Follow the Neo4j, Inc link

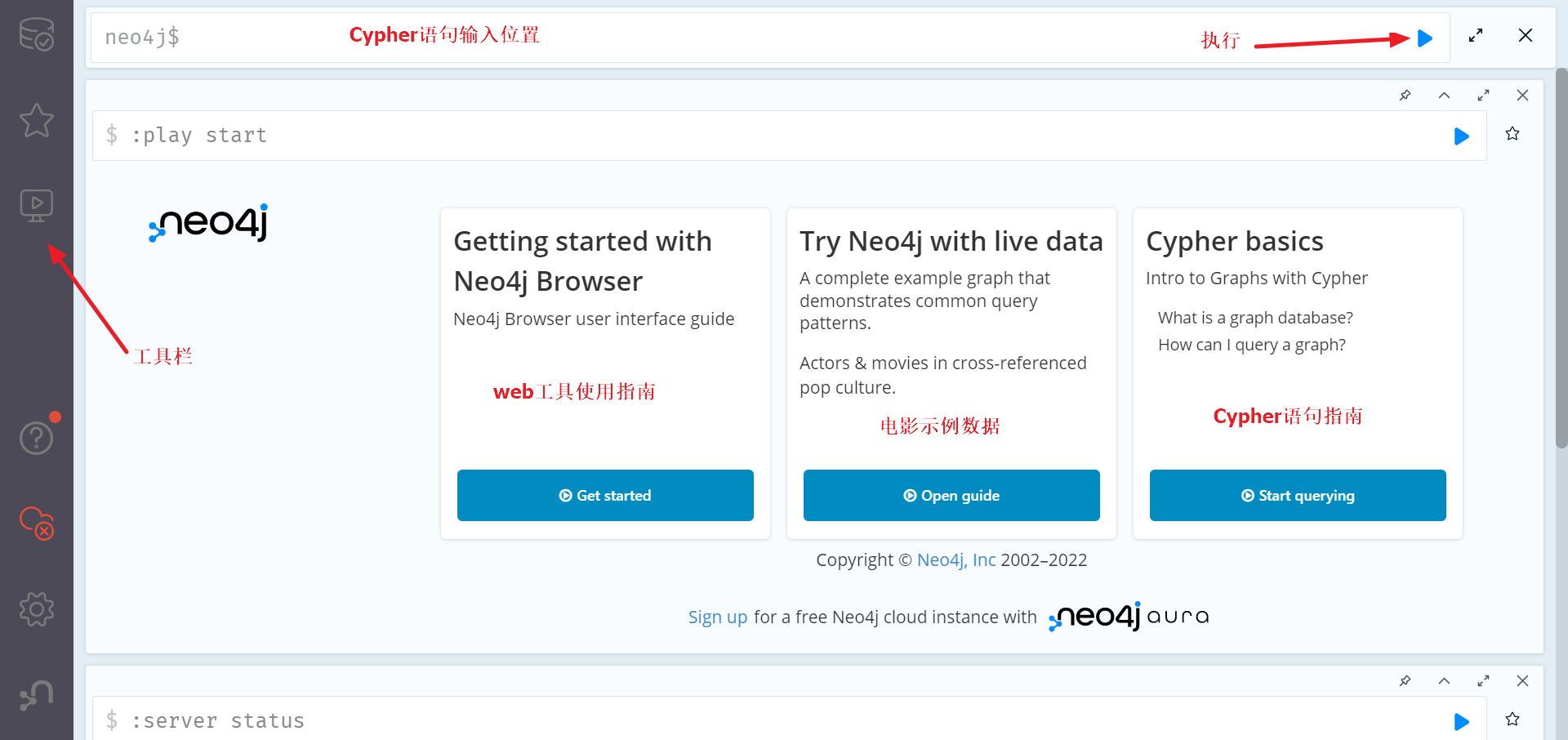(956, 559)
